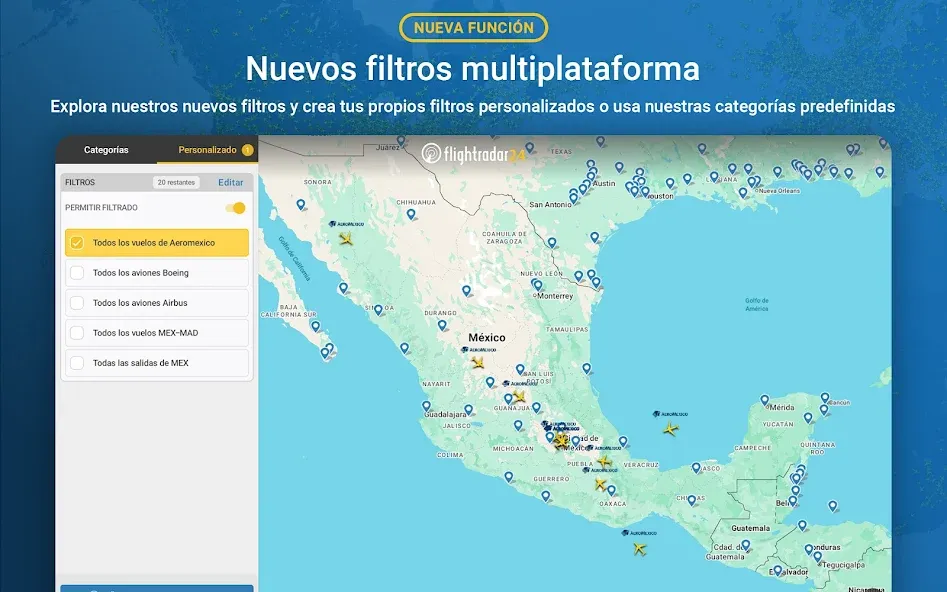
Task: Click the notification badge on Personalizado
Action: pos(247,150)
